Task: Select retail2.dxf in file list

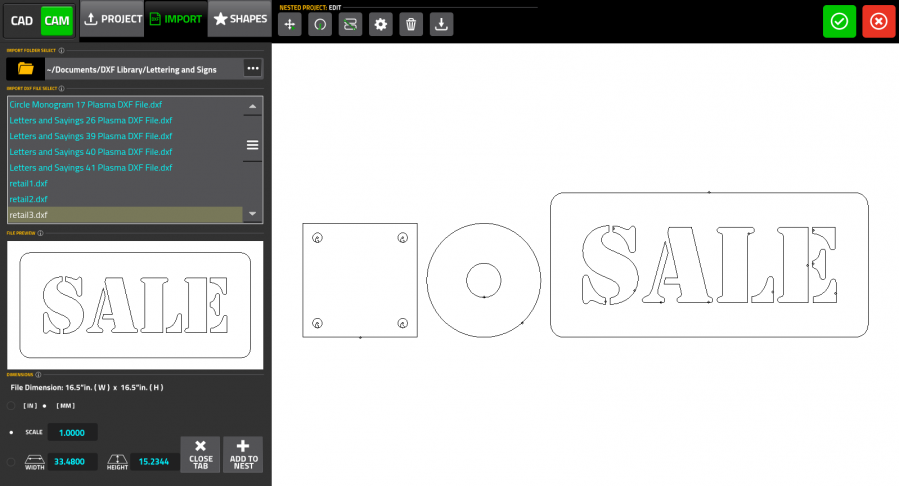Action: (125, 199)
